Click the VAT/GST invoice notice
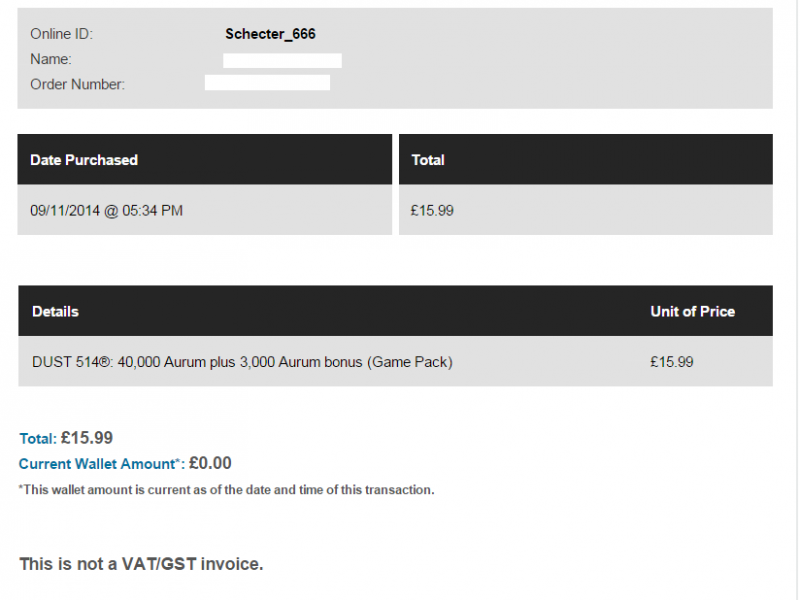The width and height of the screenshot is (800, 600). pyautogui.click(x=141, y=564)
